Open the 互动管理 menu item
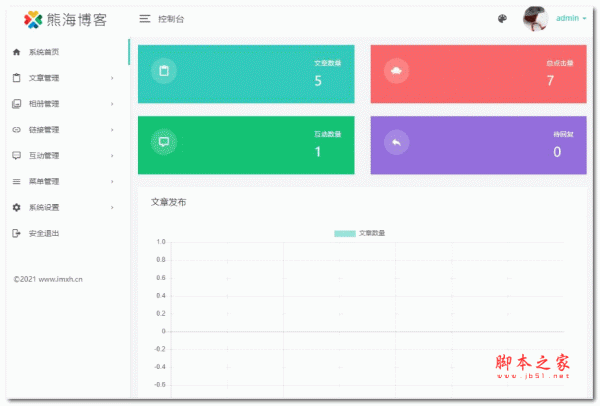600x406 pixels. (x=44, y=155)
